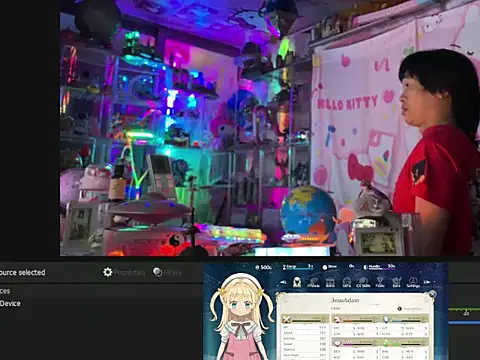Click the 'source selected' status text
480x360 pixels.
23,272
